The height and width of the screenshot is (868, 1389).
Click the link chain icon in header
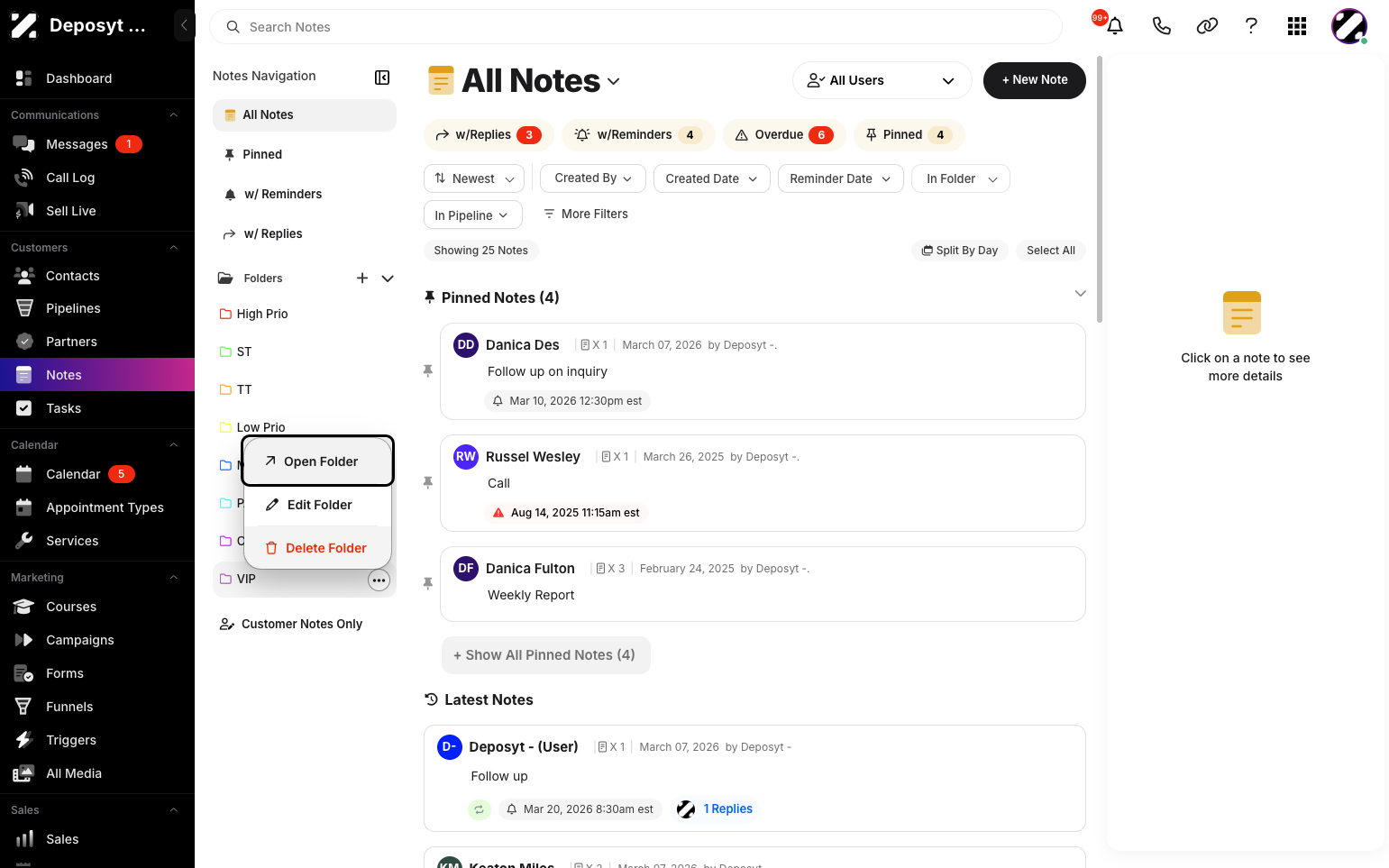click(1207, 26)
